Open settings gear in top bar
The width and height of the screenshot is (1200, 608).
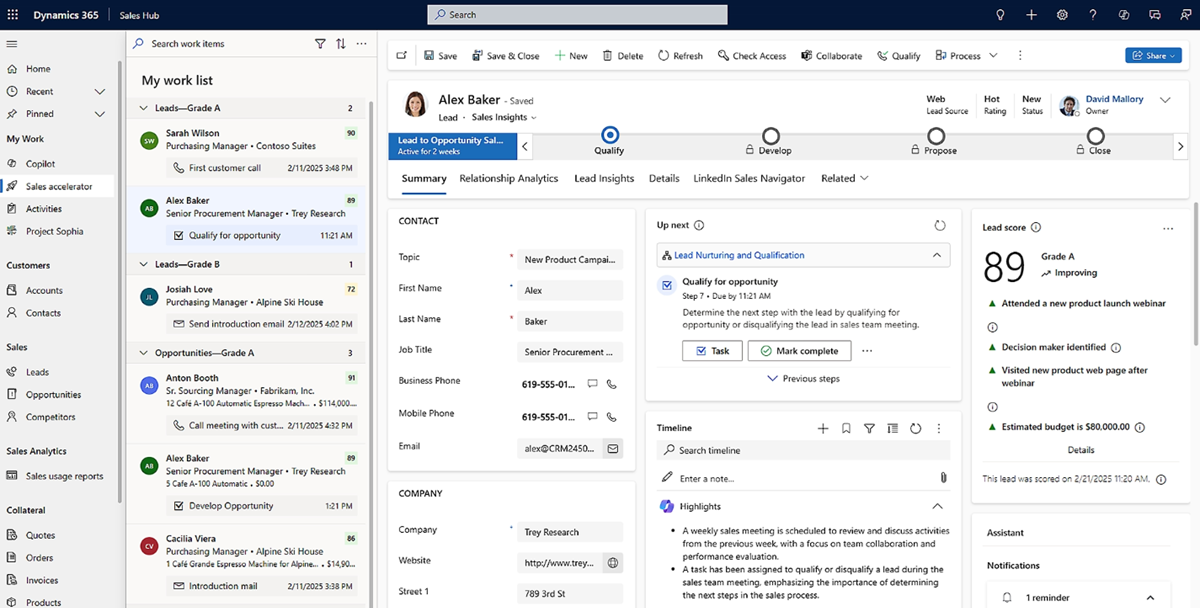pos(1062,15)
